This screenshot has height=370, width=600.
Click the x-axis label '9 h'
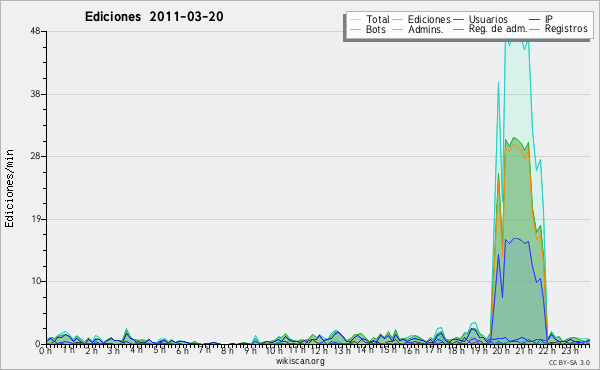coord(250,350)
